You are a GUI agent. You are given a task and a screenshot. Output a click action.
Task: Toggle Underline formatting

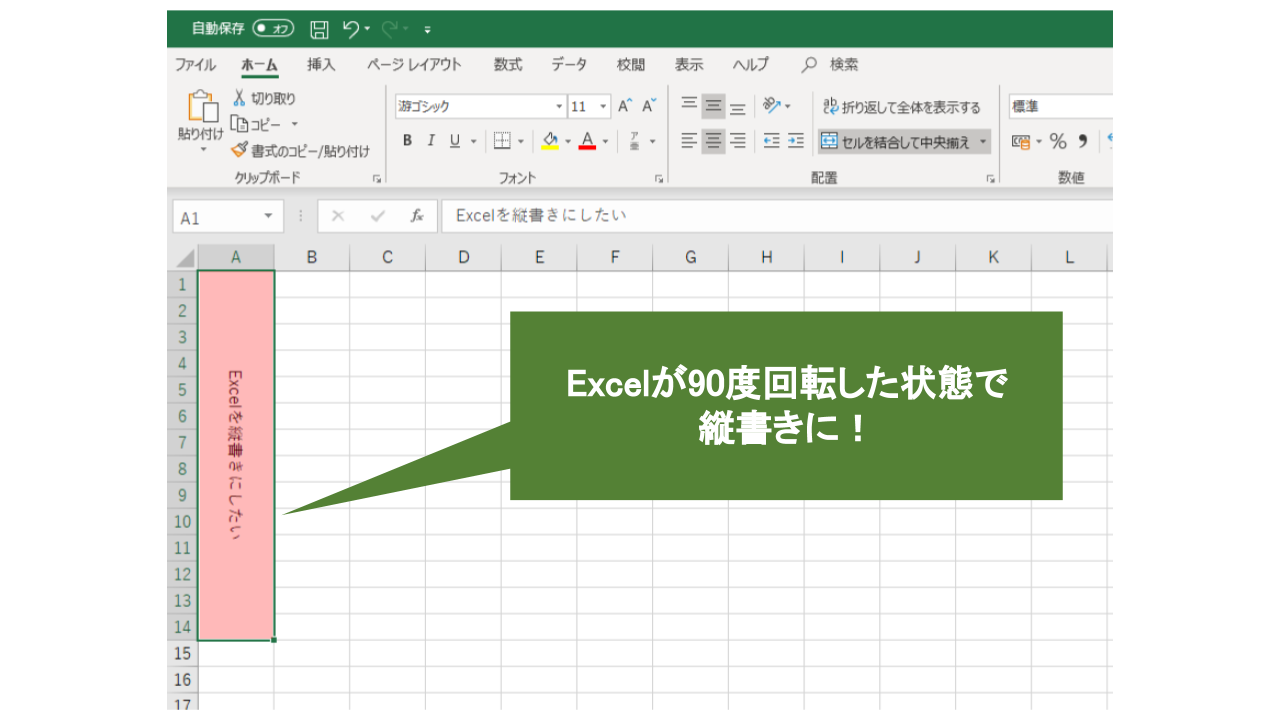(455, 141)
